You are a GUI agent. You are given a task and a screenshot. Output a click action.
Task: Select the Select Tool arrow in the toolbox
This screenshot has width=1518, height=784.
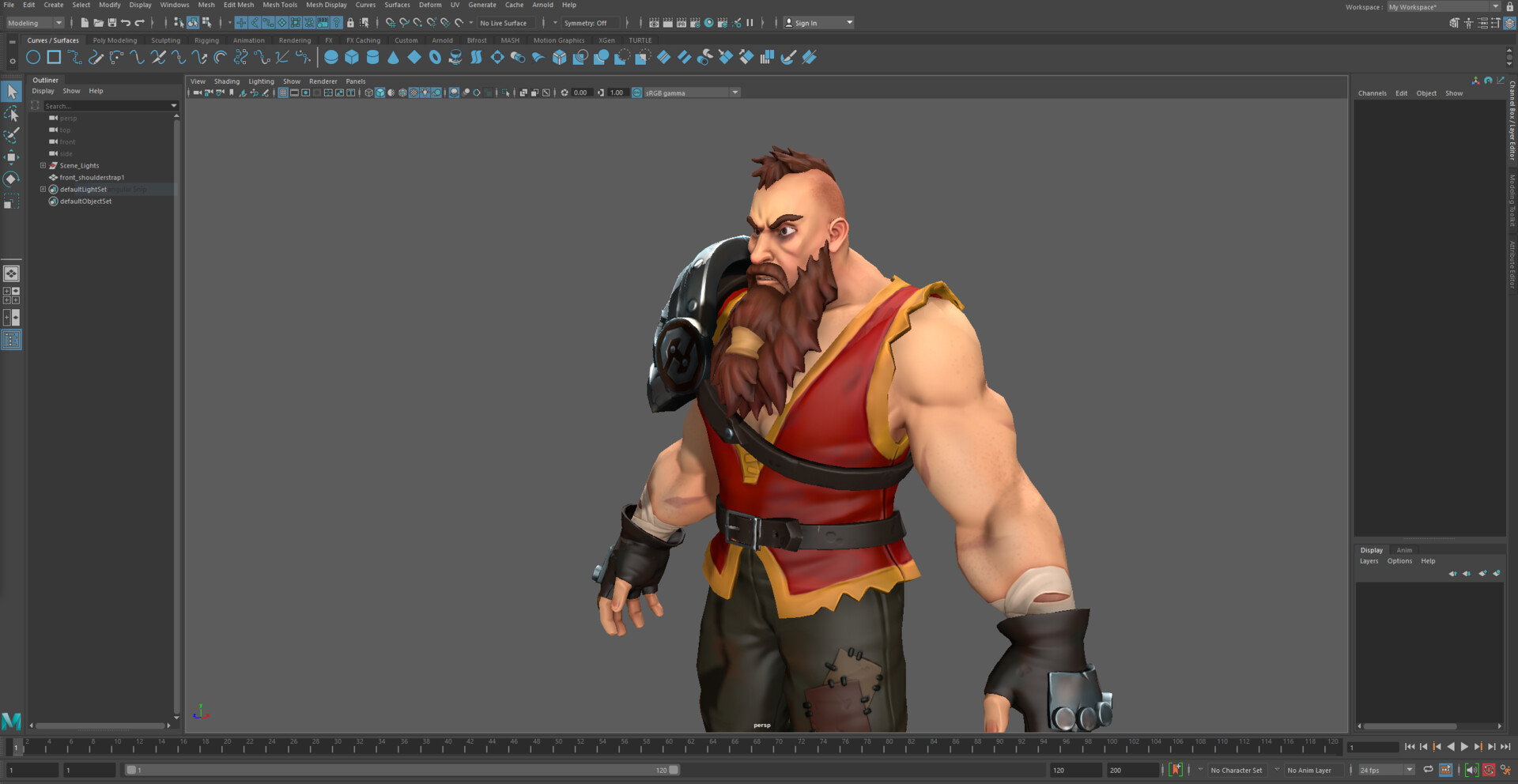(12, 91)
